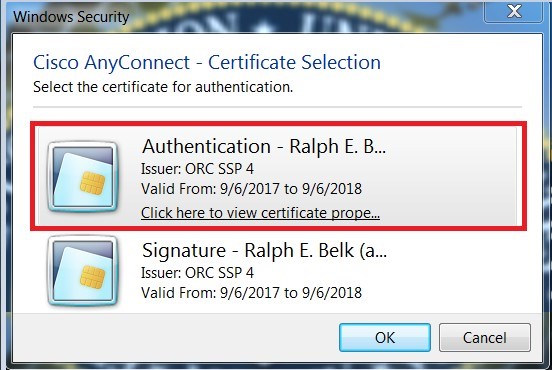552x370 pixels.
Task: Confirm selection with the OK button
Action: 385,338
